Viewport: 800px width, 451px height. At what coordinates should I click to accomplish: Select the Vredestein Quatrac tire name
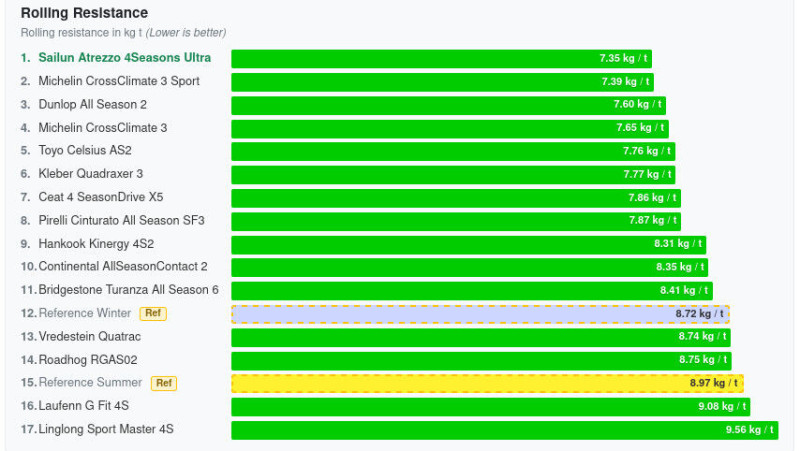[x=90, y=337]
